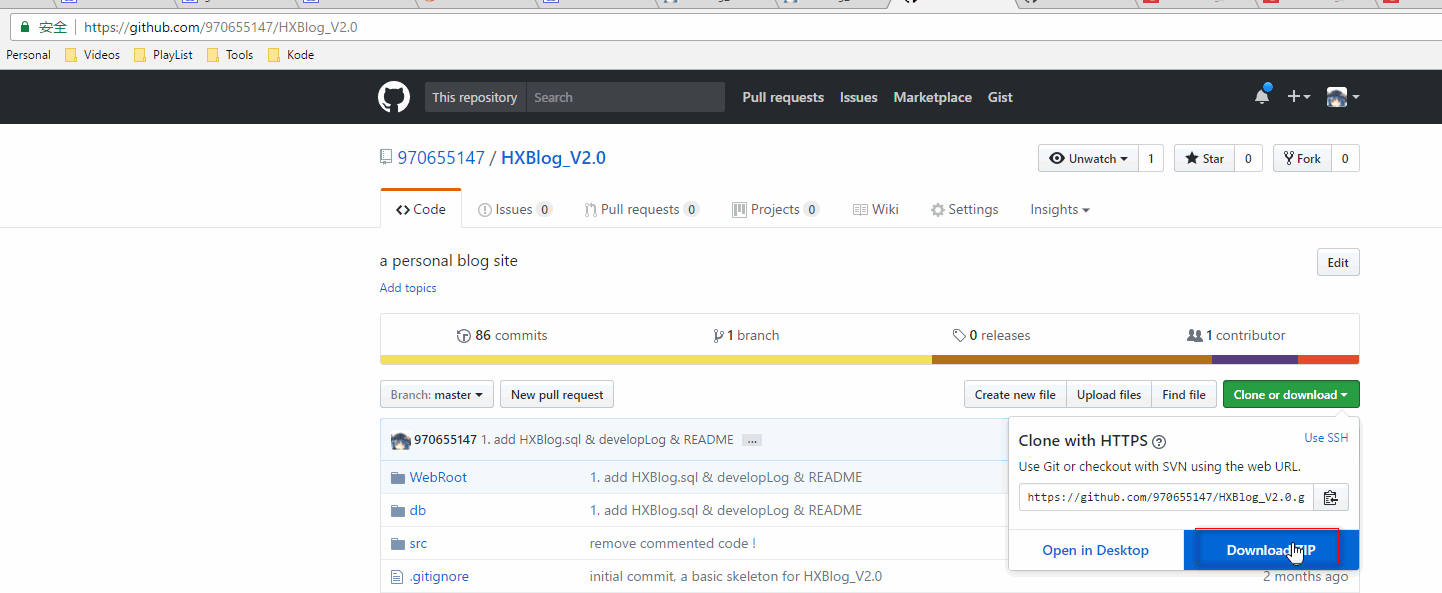Open the Personal bookmark
The image size is (1442, 593).
(28, 55)
